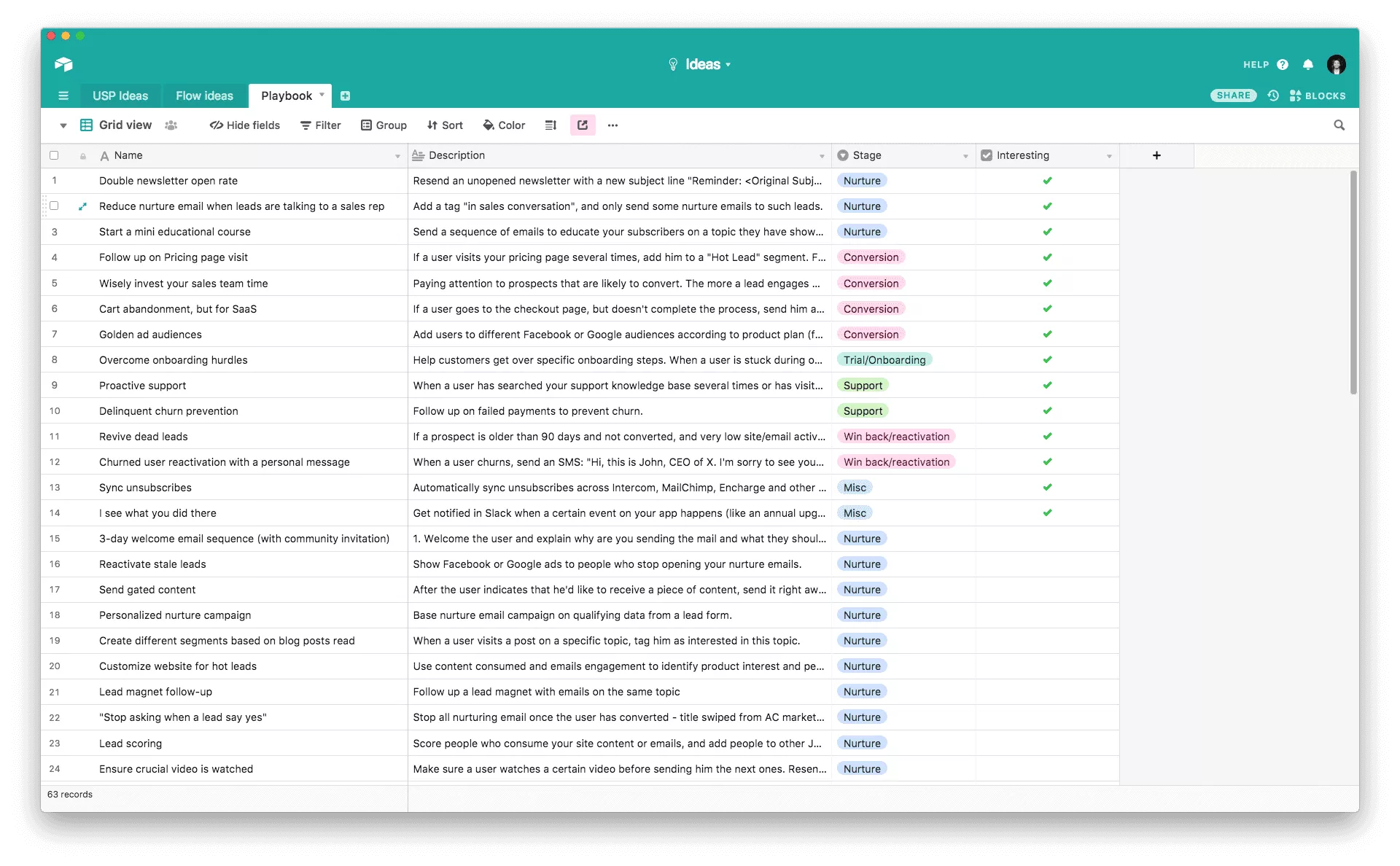Open revision history clock icon

[1273, 95]
